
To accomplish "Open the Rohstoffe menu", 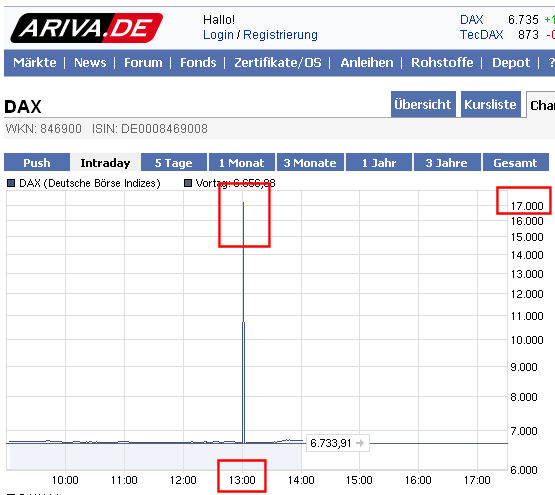I will point(442,63).
